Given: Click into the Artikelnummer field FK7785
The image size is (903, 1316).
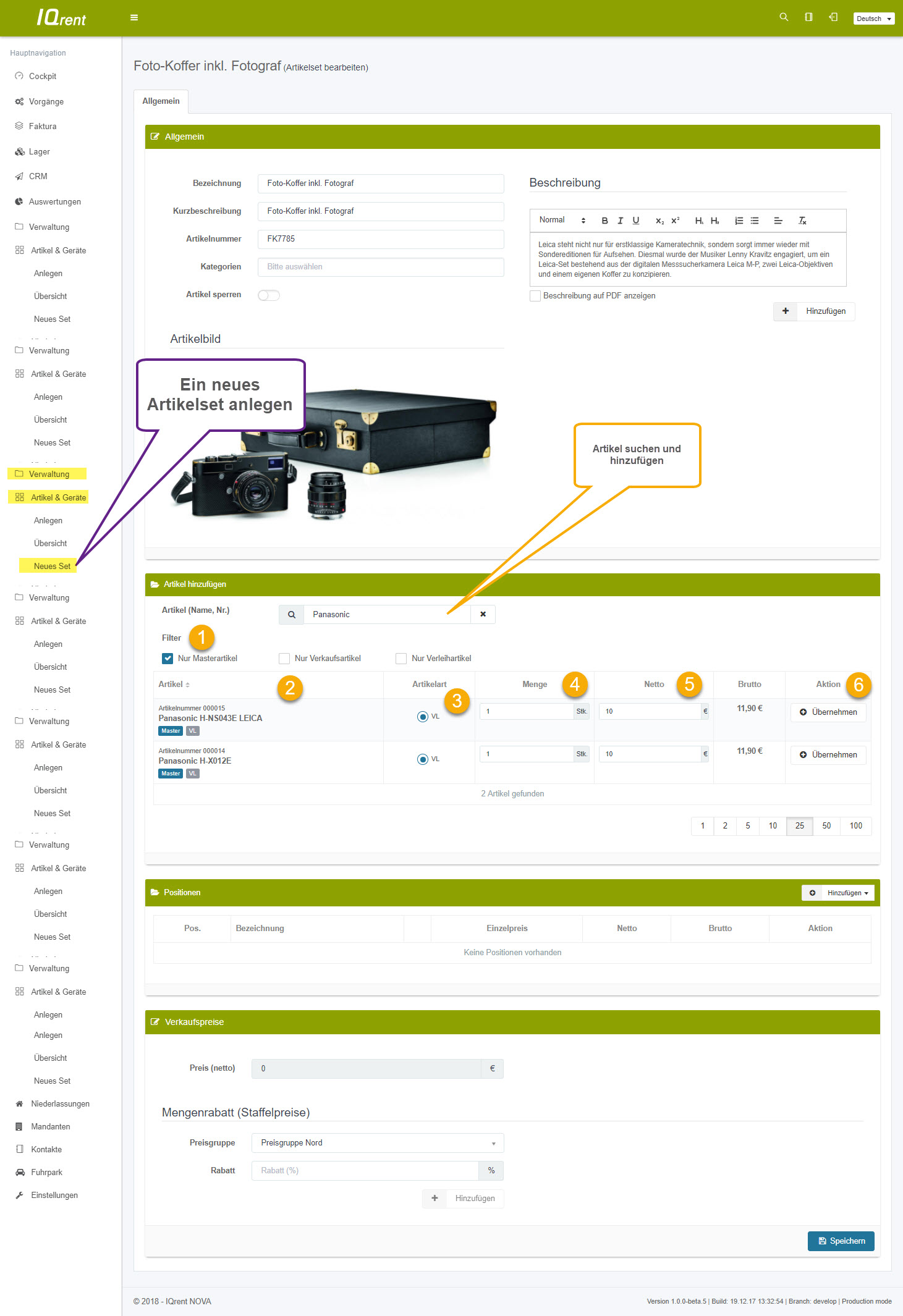Looking at the screenshot, I should click(x=381, y=239).
